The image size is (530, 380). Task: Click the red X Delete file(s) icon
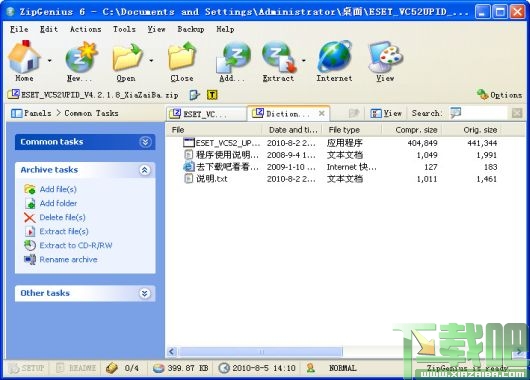coord(30,217)
